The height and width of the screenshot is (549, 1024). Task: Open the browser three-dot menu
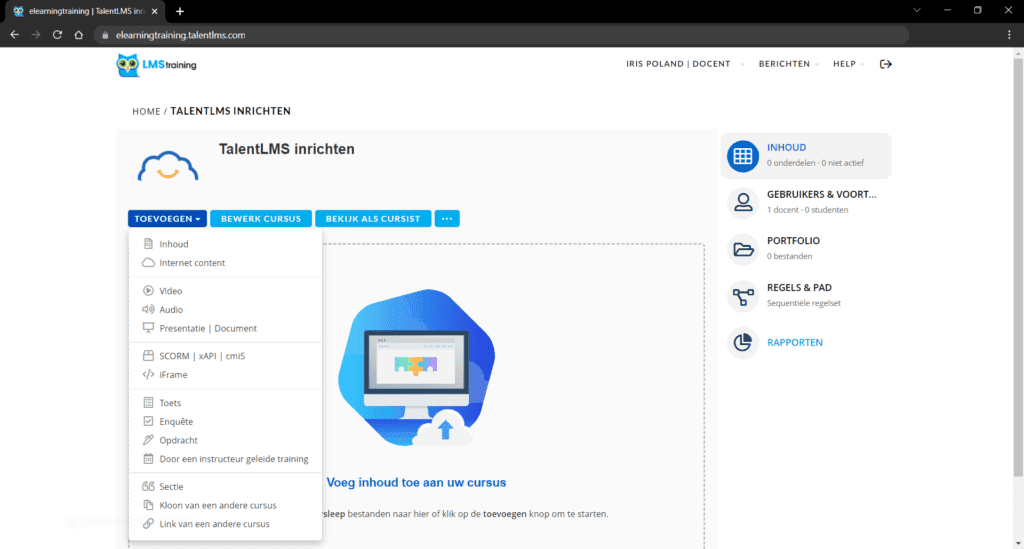[1009, 35]
